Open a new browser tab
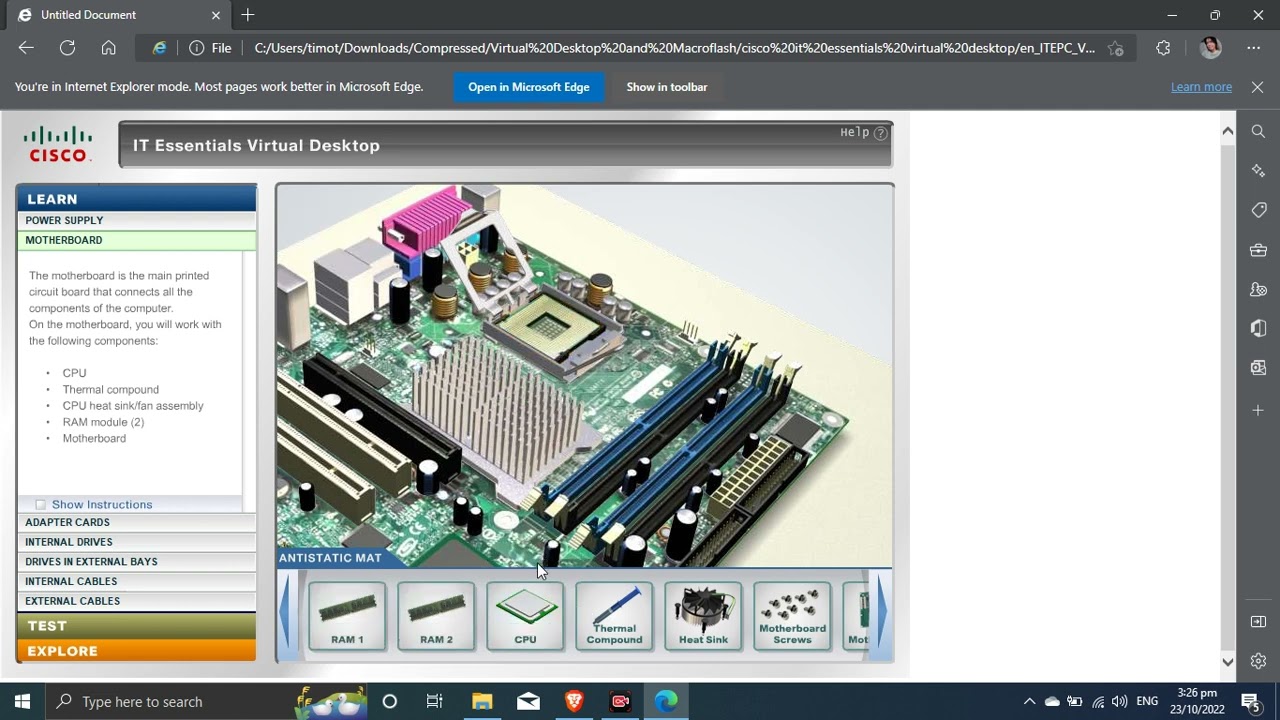 click(248, 15)
